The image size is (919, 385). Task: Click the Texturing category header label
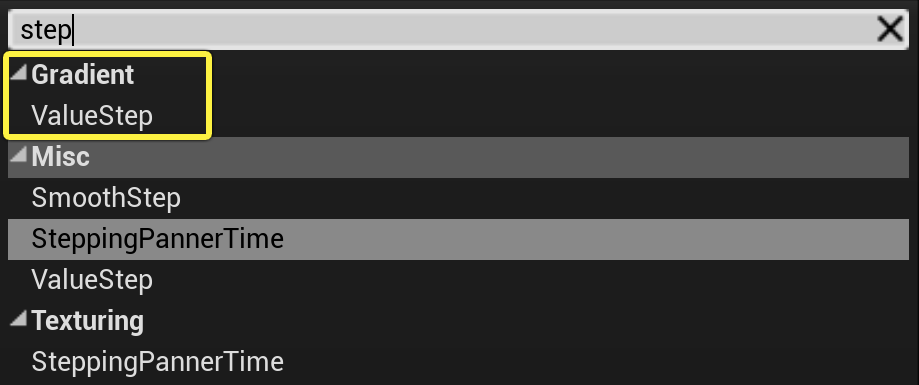[87, 321]
